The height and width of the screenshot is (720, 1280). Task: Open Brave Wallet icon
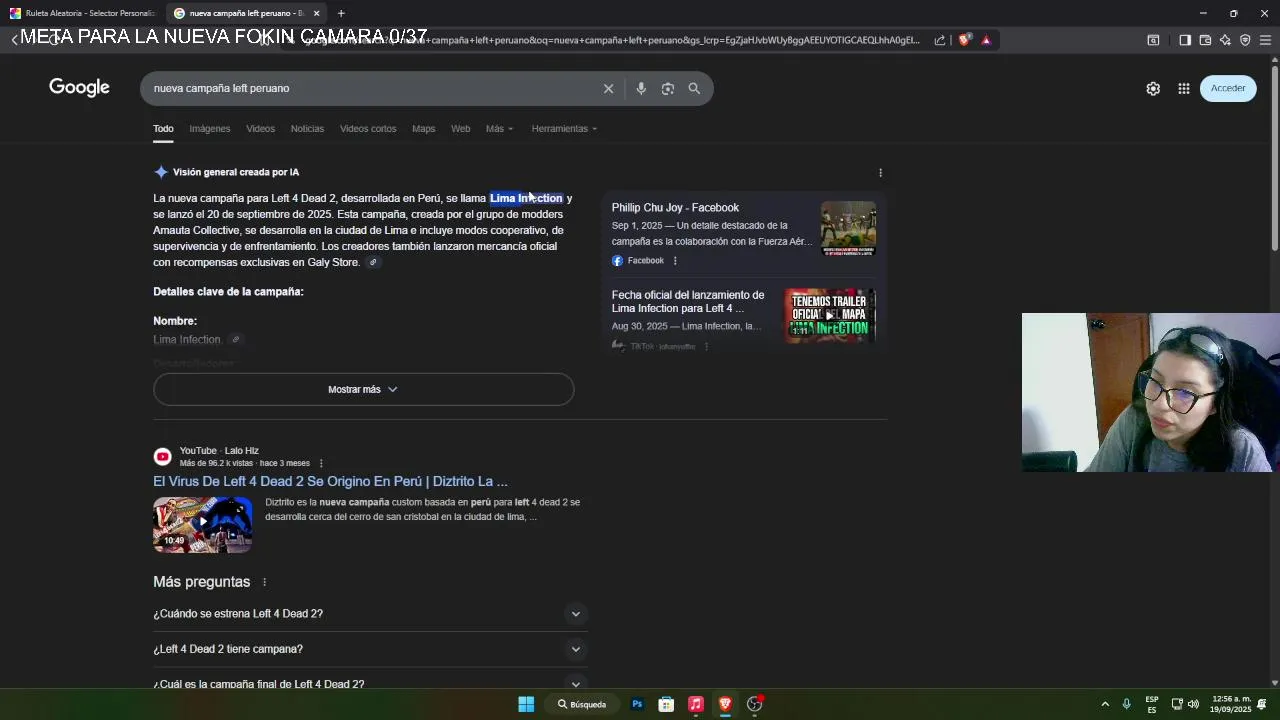(1205, 40)
